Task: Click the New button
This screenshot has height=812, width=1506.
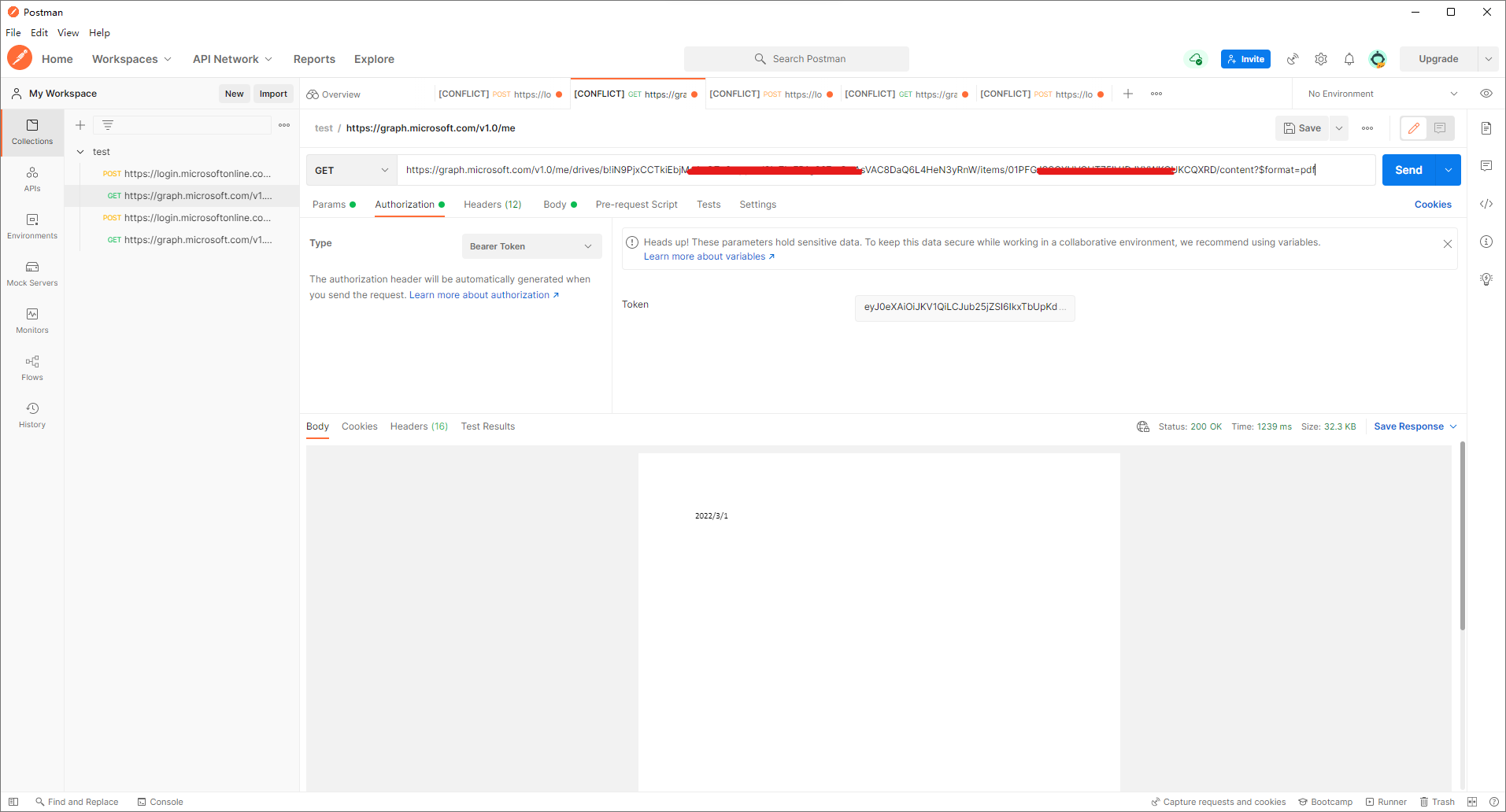Action: (234, 94)
